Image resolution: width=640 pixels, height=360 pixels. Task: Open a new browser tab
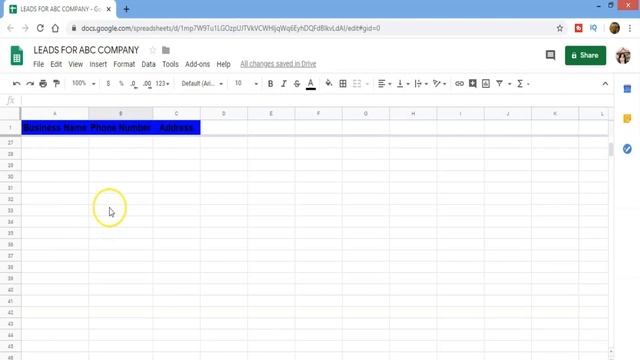(x=126, y=9)
